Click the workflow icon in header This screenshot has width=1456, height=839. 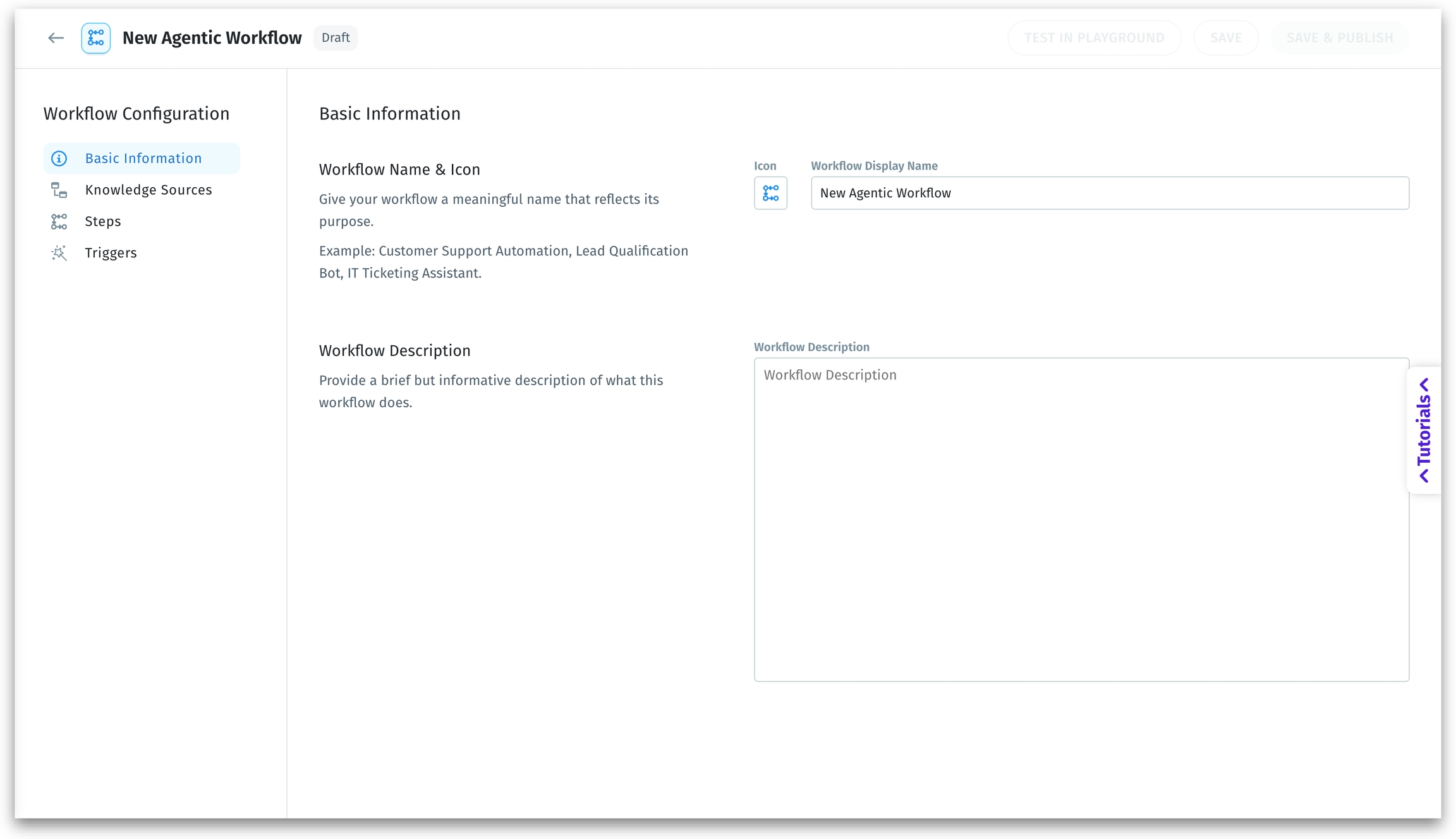click(96, 38)
